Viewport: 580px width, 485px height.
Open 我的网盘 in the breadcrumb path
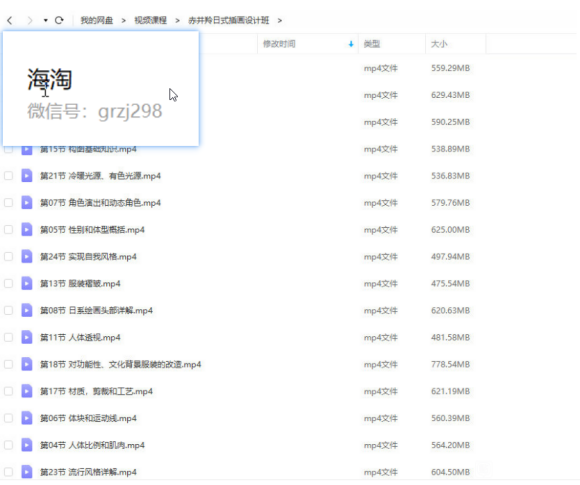click(97, 20)
